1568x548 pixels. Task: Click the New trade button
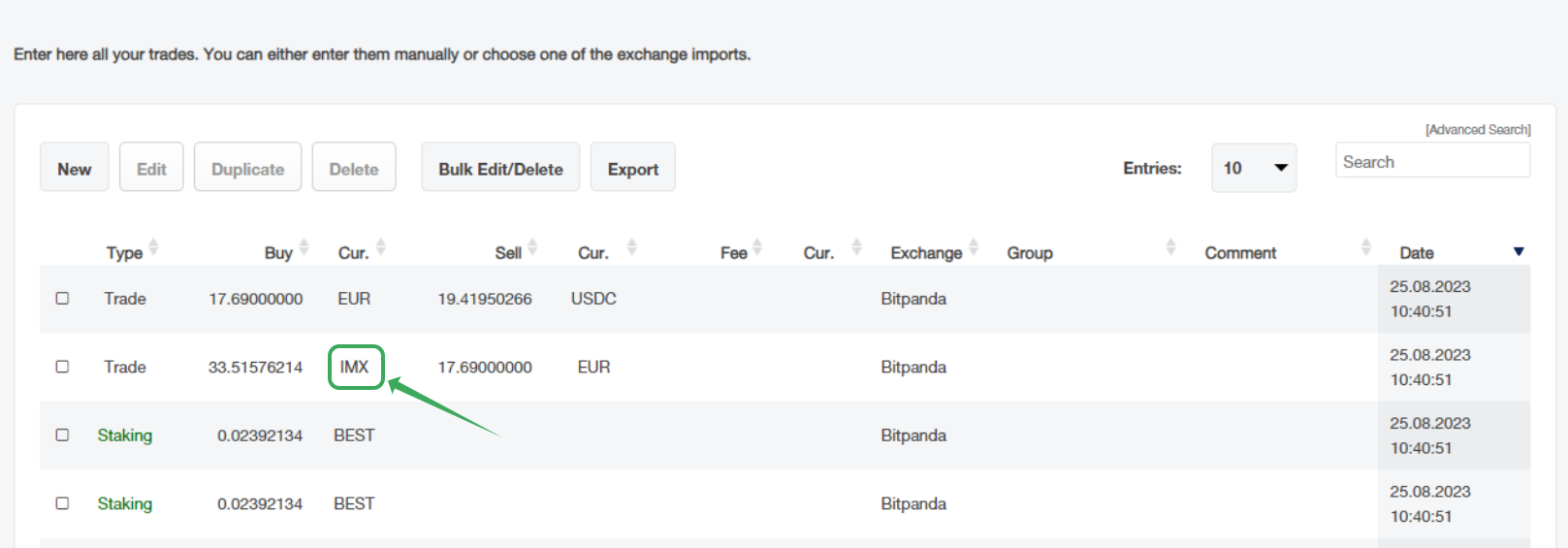(x=74, y=168)
